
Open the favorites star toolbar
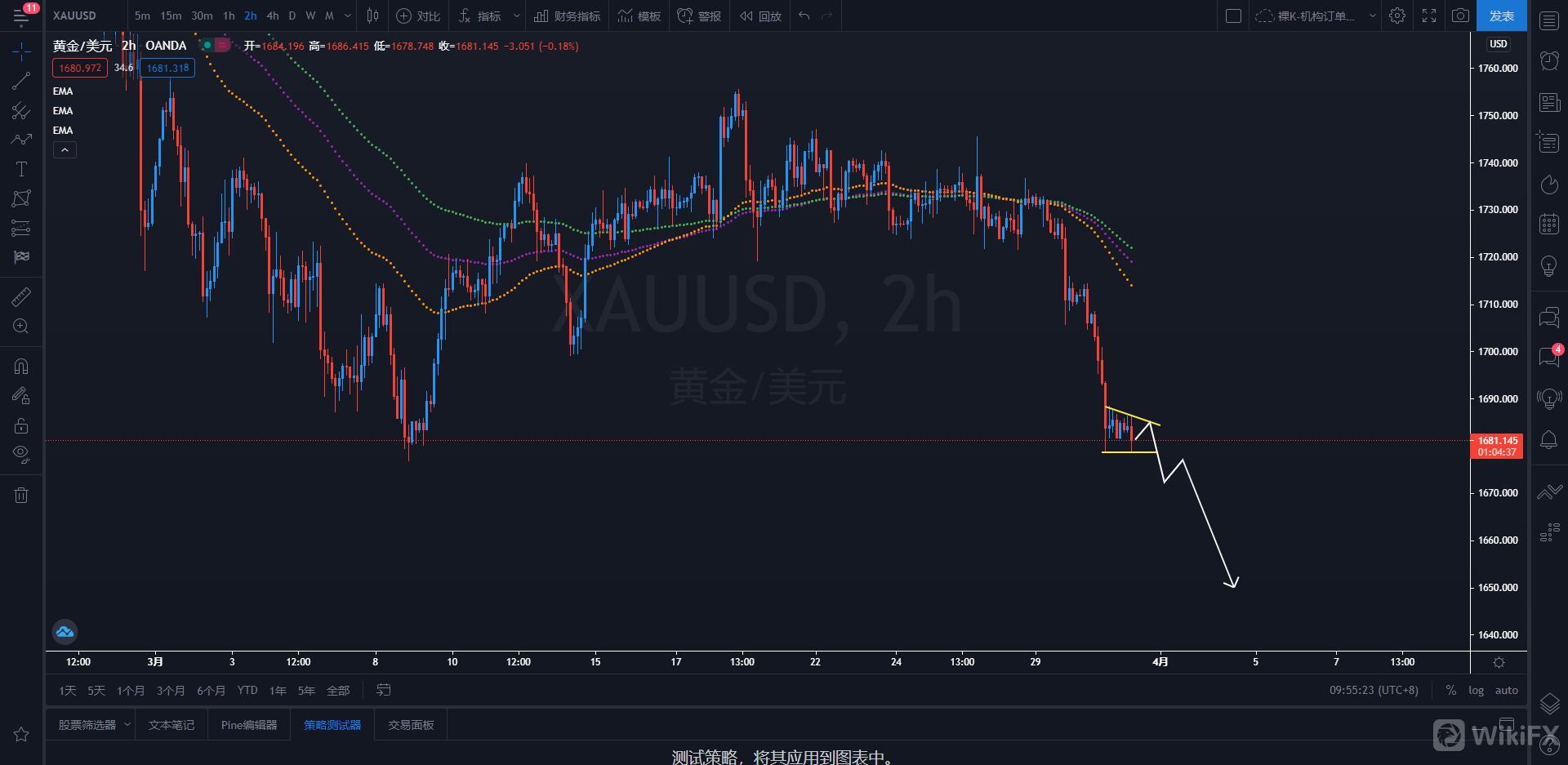pyautogui.click(x=21, y=734)
